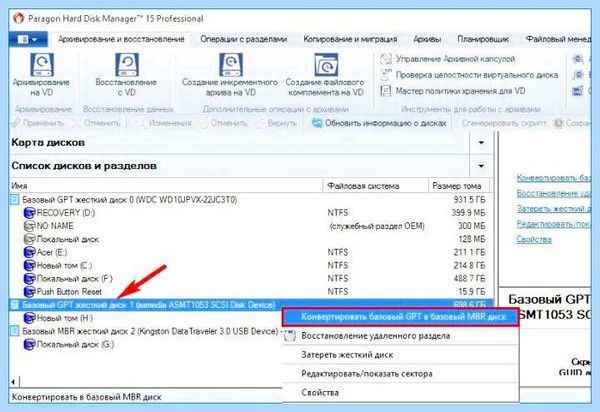Screen dimensions: 600x412
Task: Click the horizontal scrollbar left arrow
Action: (14, 382)
